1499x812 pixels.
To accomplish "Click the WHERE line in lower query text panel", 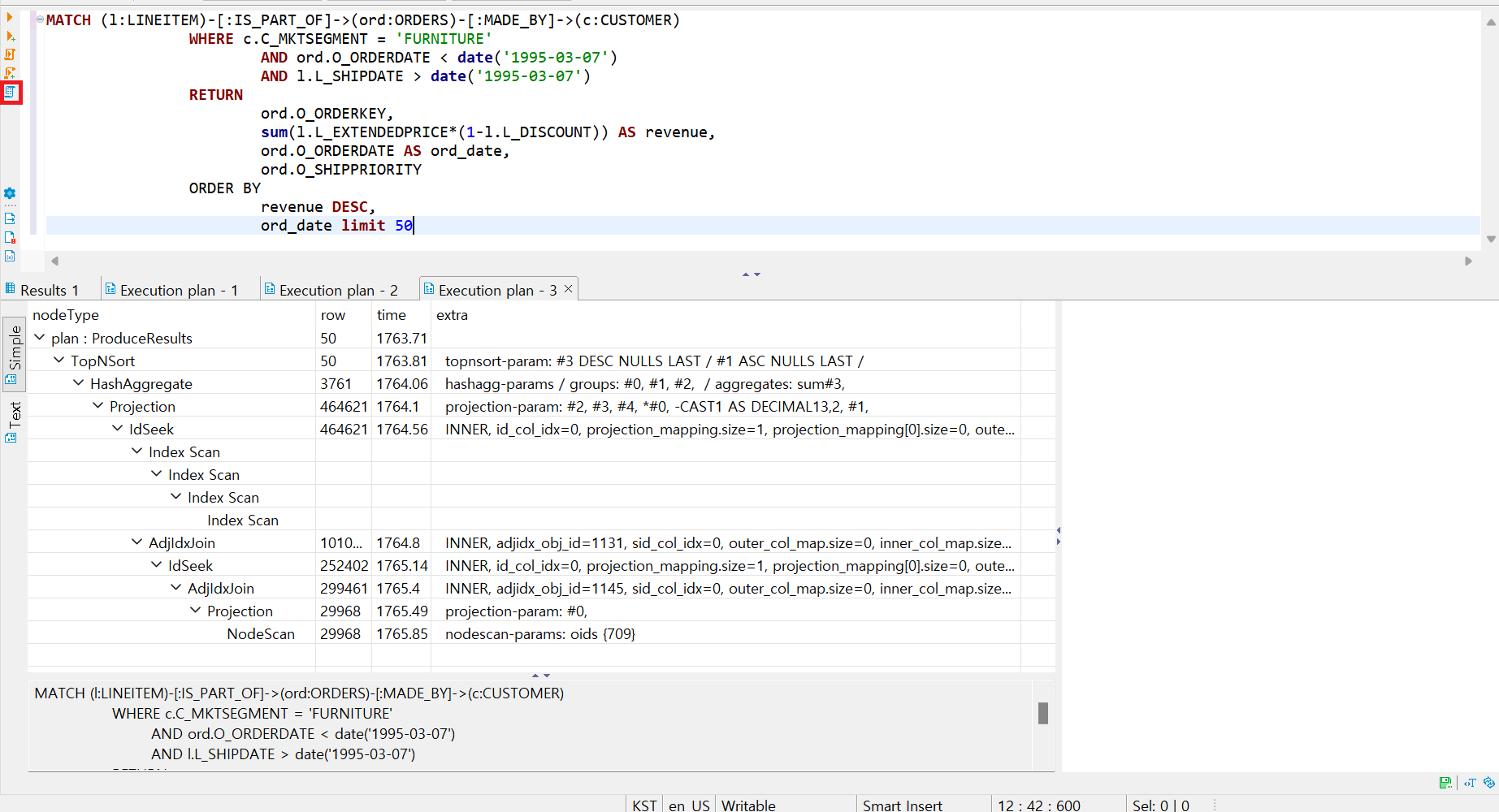I will click(252, 713).
